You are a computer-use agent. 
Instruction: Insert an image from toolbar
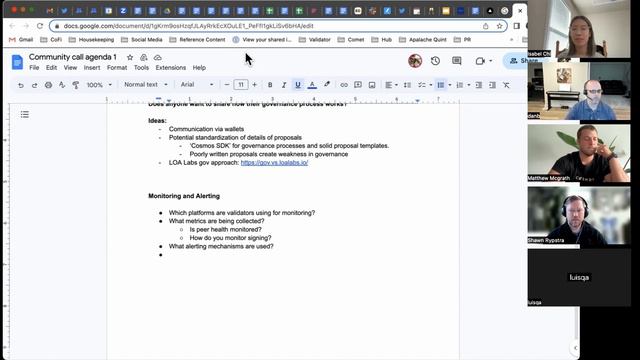pos(372,85)
